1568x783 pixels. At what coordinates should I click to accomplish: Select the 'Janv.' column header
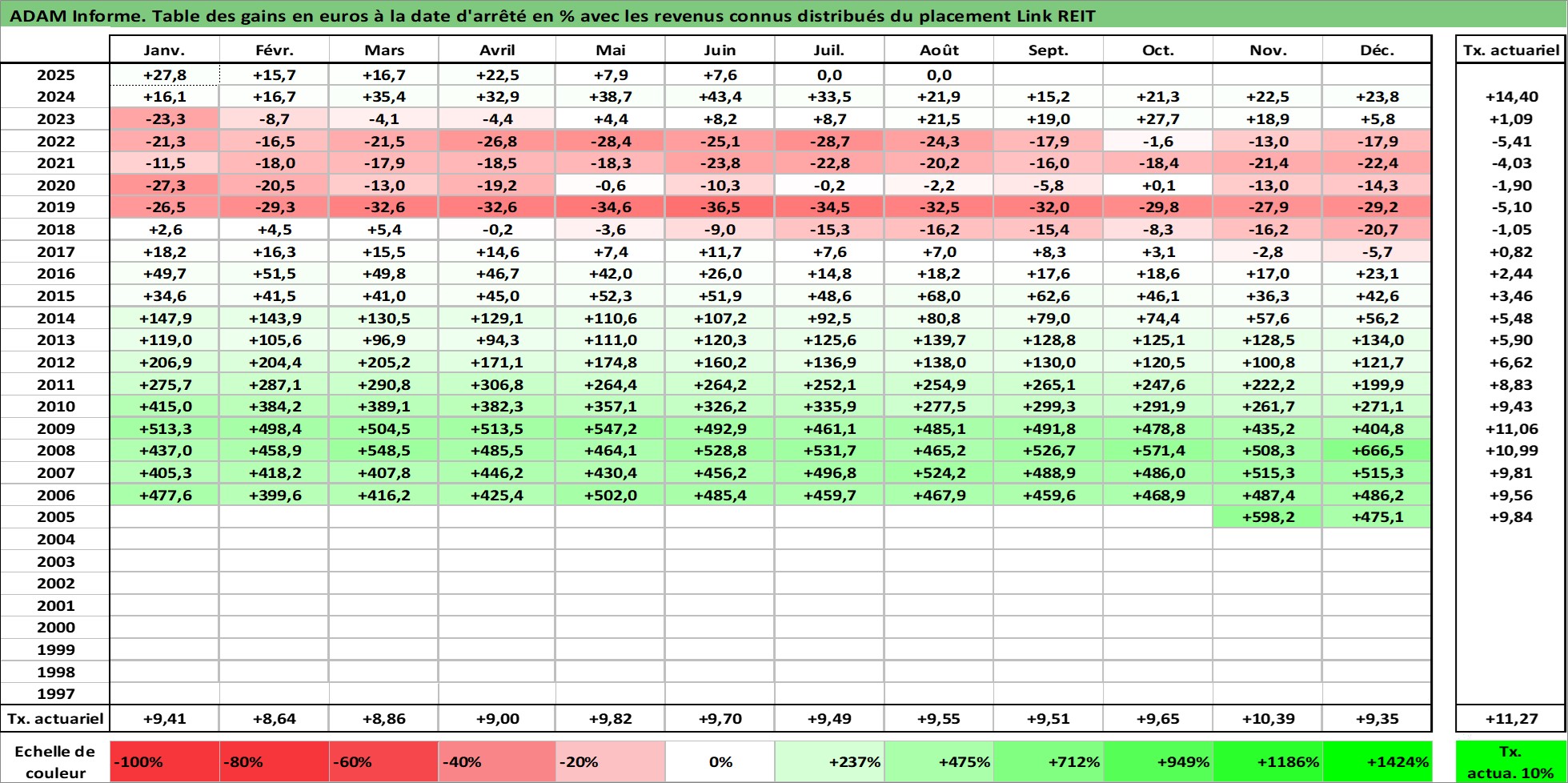[164, 50]
